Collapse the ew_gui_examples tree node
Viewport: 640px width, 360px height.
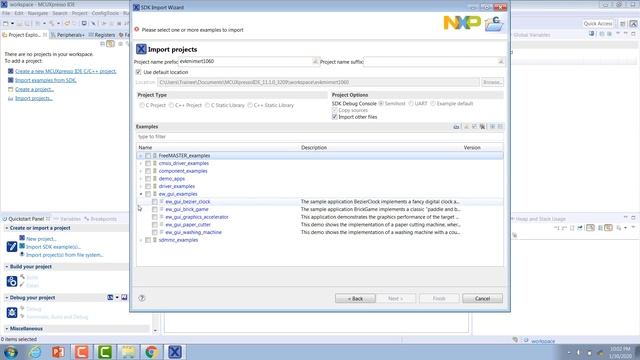coord(141,194)
